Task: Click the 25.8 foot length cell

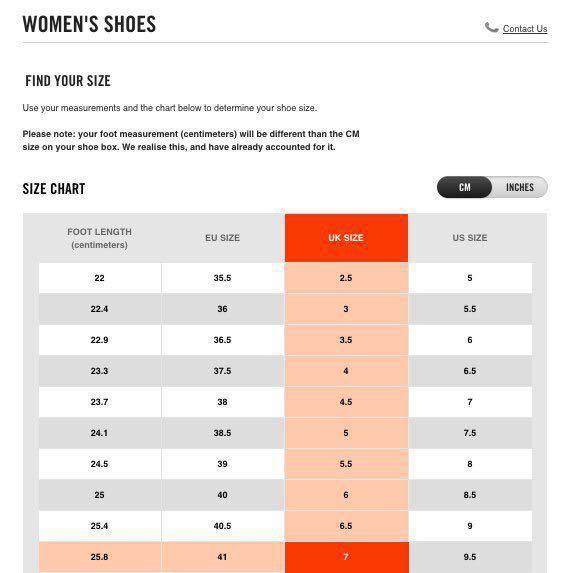Action: [x=100, y=557]
